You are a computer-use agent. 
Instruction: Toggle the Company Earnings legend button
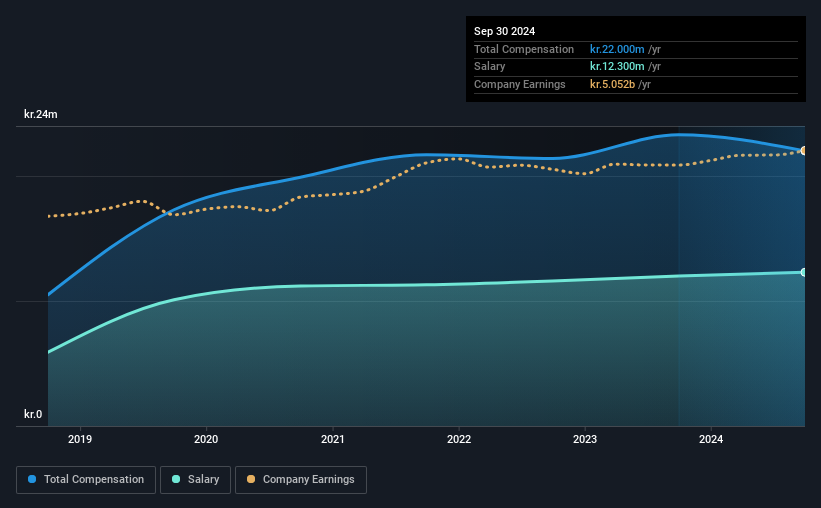click(x=301, y=480)
